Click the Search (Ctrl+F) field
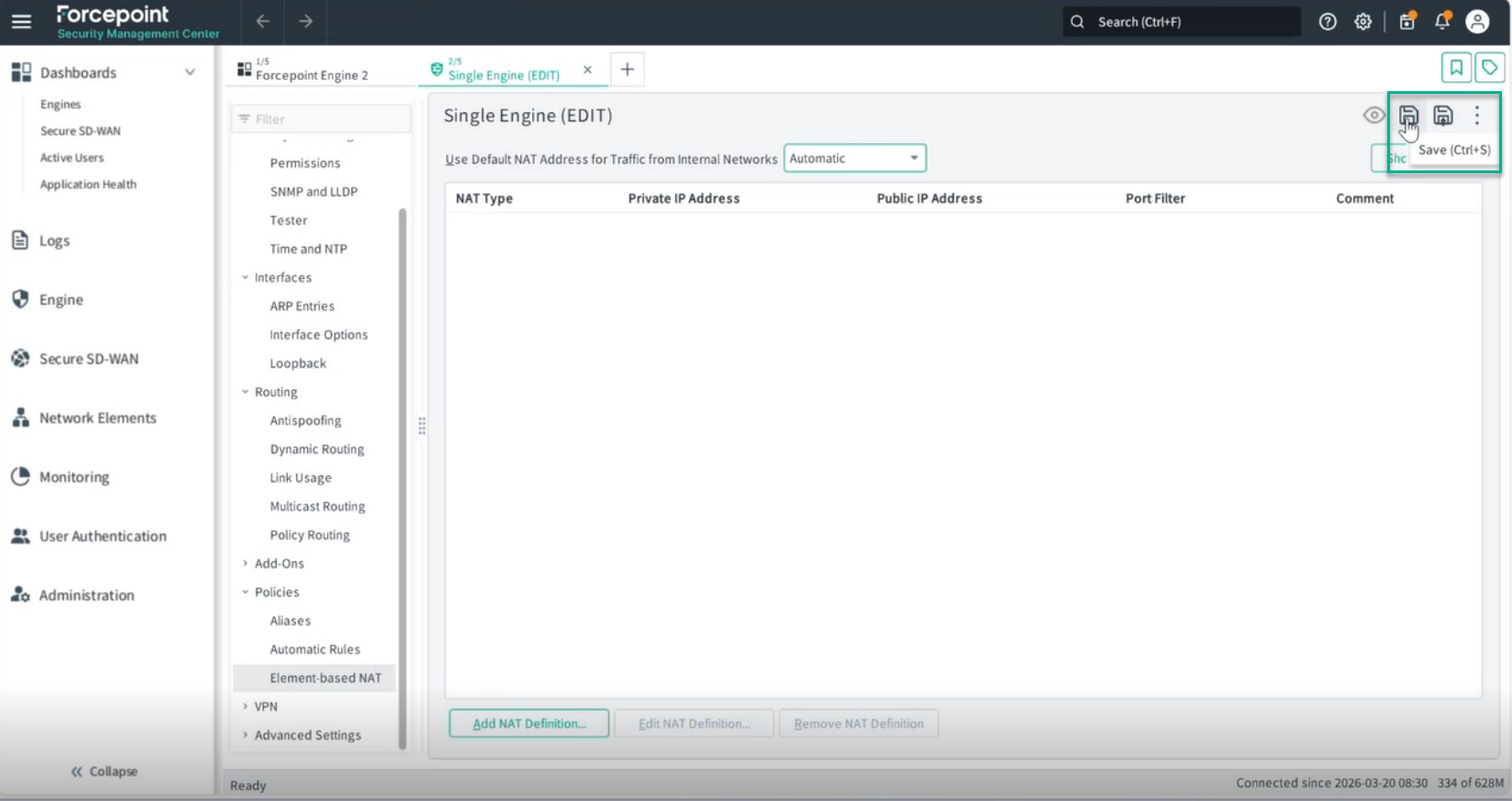This screenshot has height=801, width=1512. coord(1181,22)
